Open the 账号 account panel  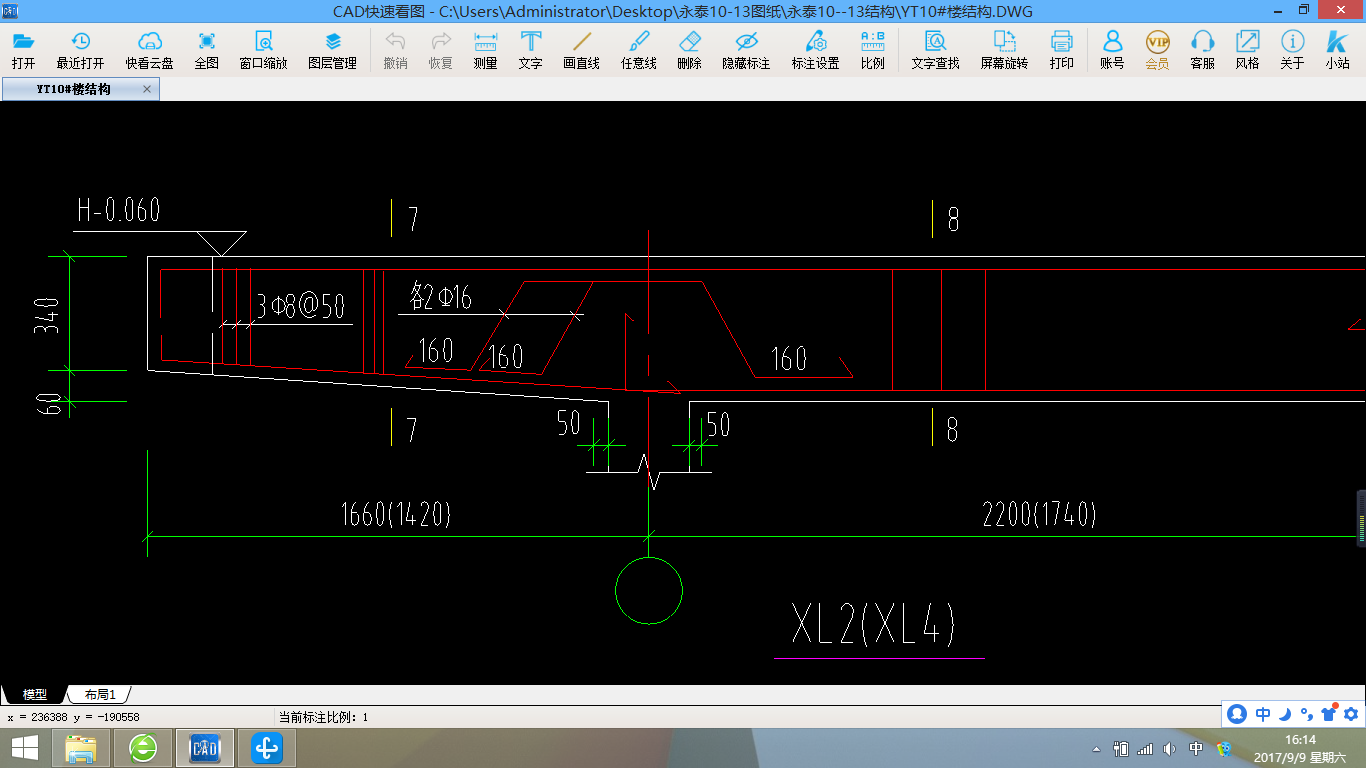click(1112, 50)
